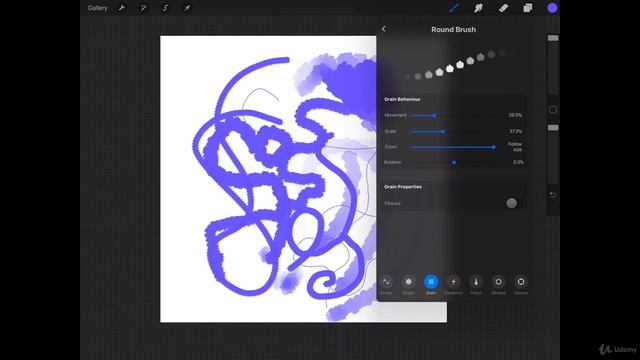Click the Round Brush title
The height and width of the screenshot is (360, 640).
(x=453, y=29)
